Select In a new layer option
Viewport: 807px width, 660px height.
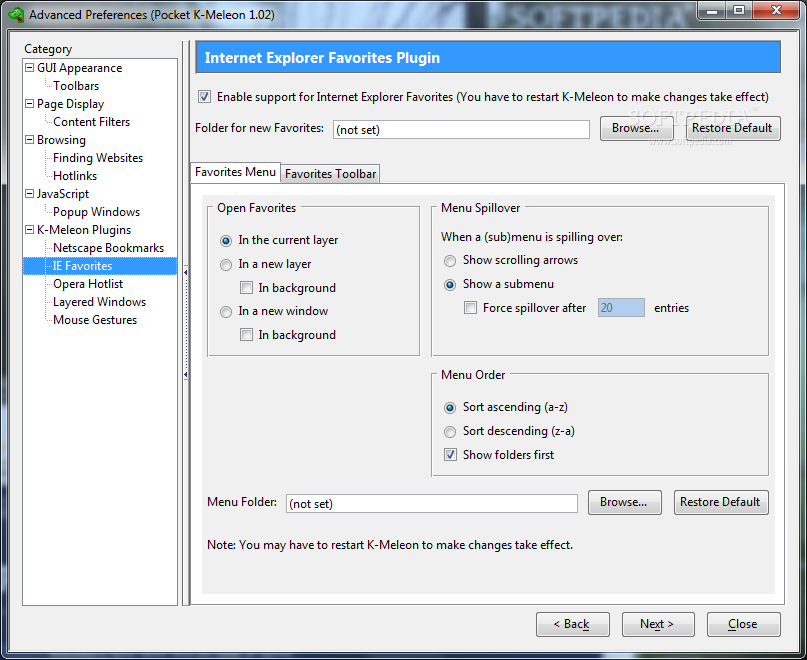pos(225,265)
